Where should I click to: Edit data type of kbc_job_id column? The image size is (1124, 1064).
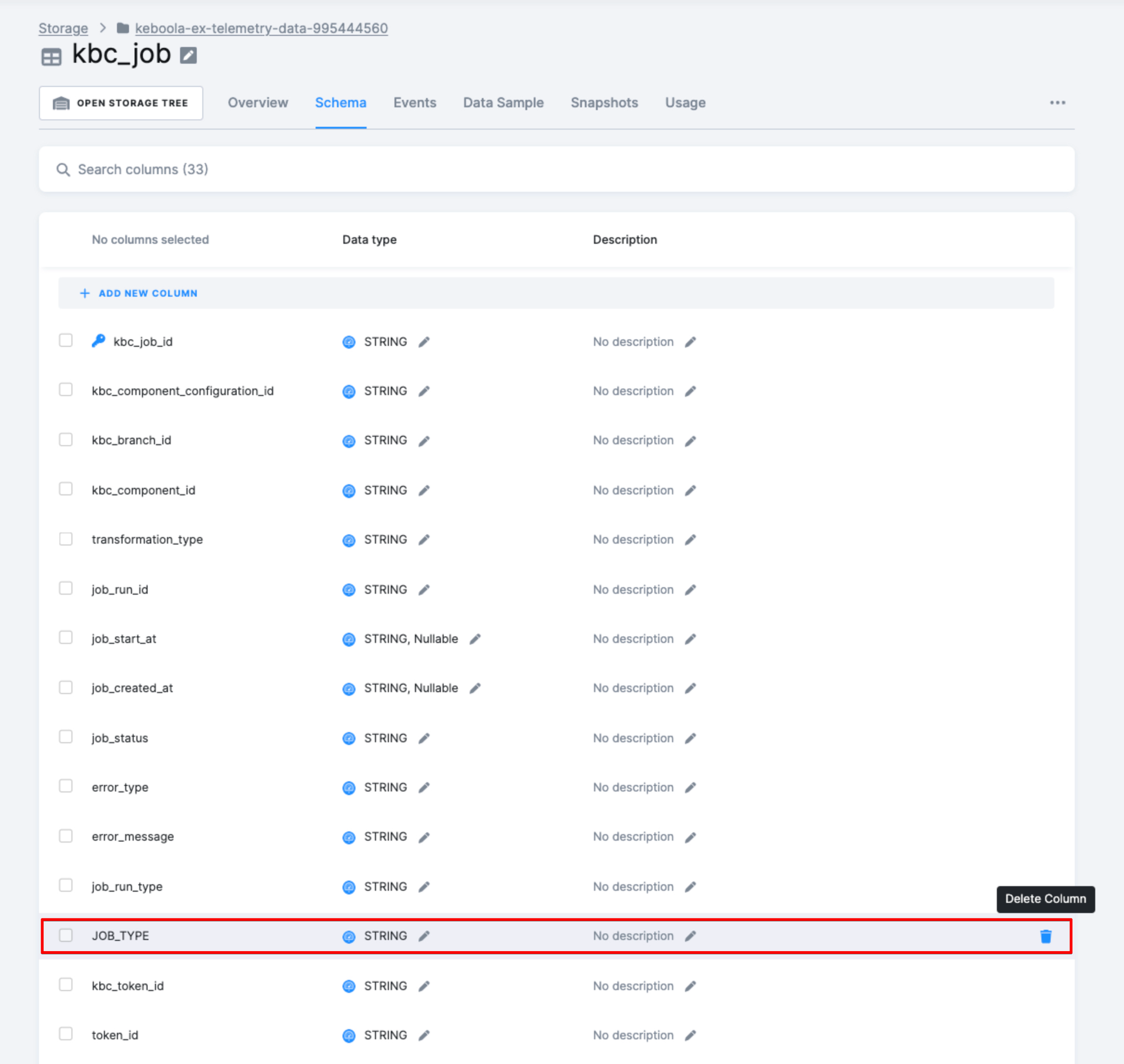click(424, 342)
